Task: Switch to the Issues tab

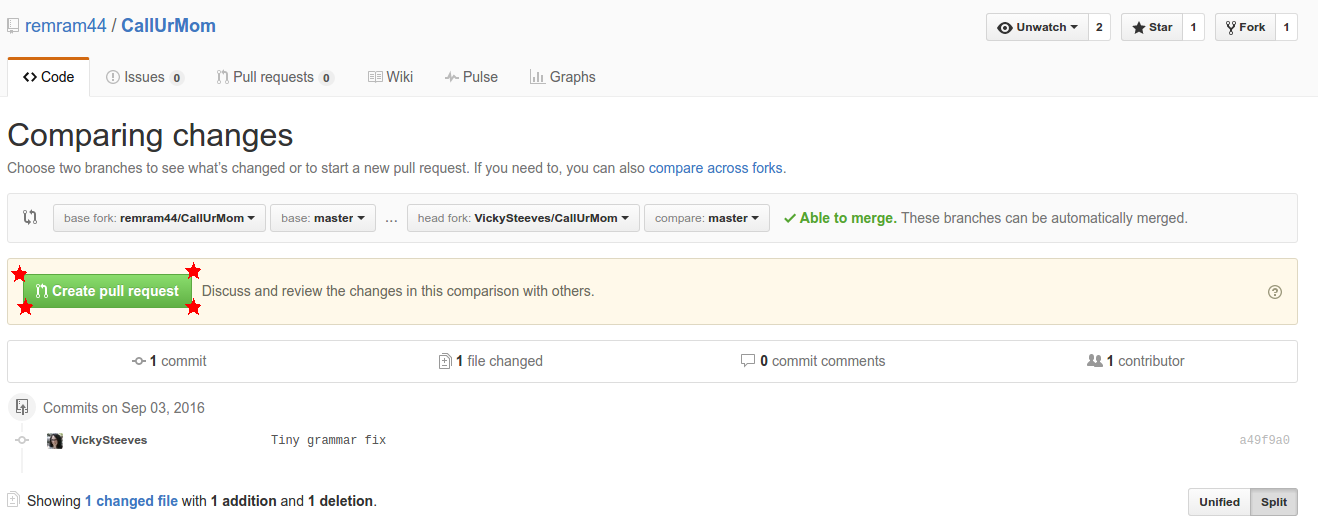Action: click(144, 77)
